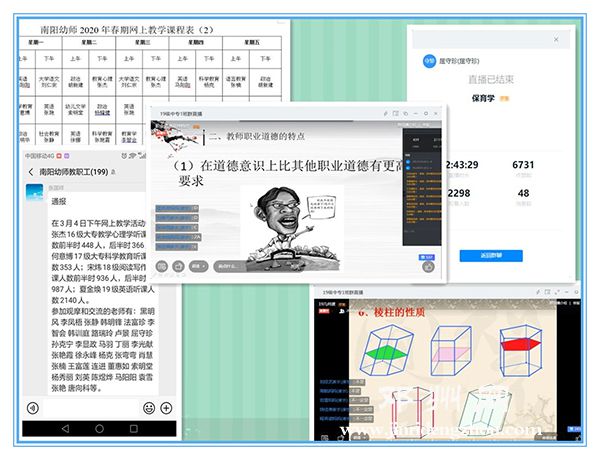Open the grey pill dropdown under ethics slide

coord(199,266)
